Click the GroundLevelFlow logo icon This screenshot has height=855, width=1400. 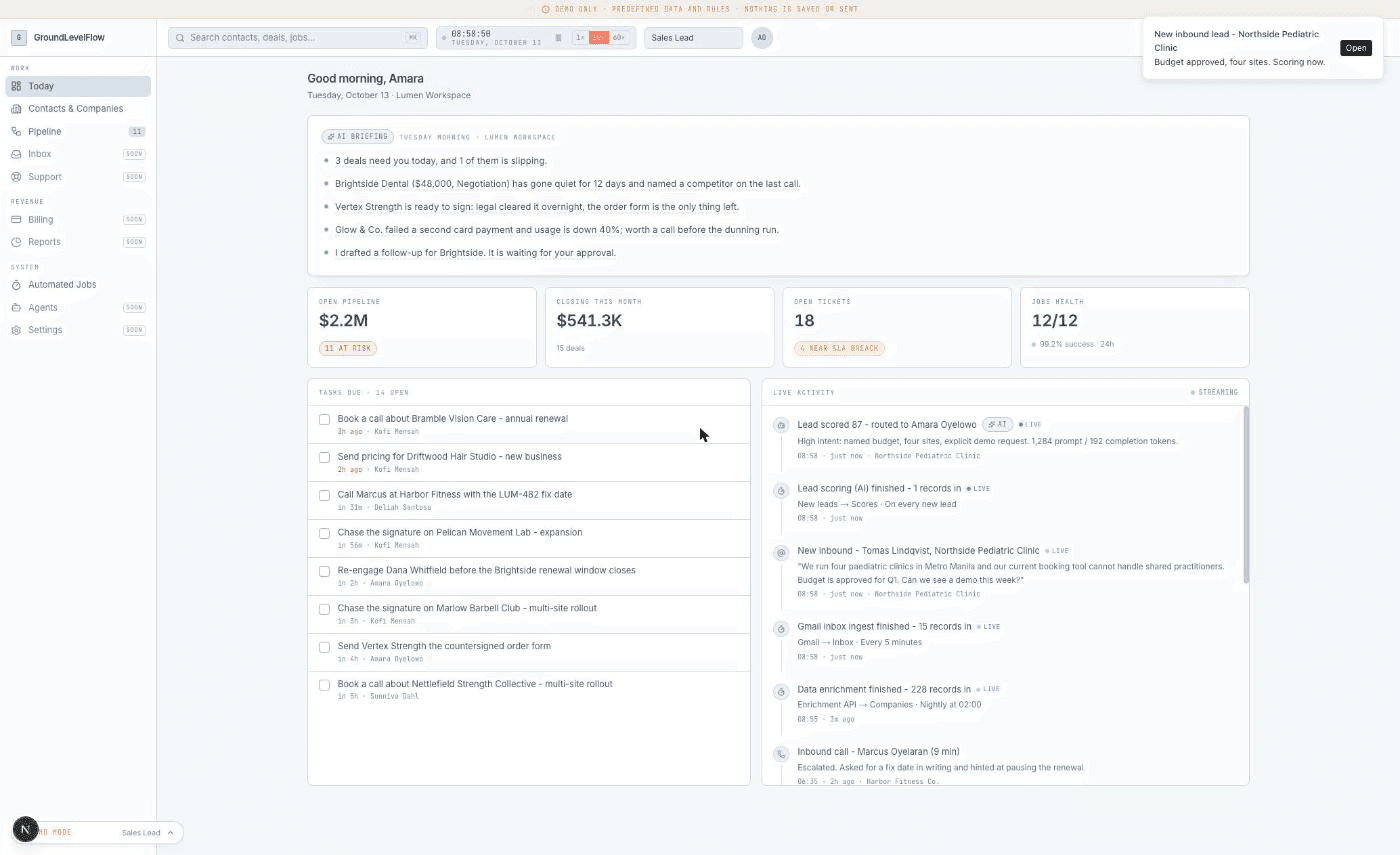point(18,38)
